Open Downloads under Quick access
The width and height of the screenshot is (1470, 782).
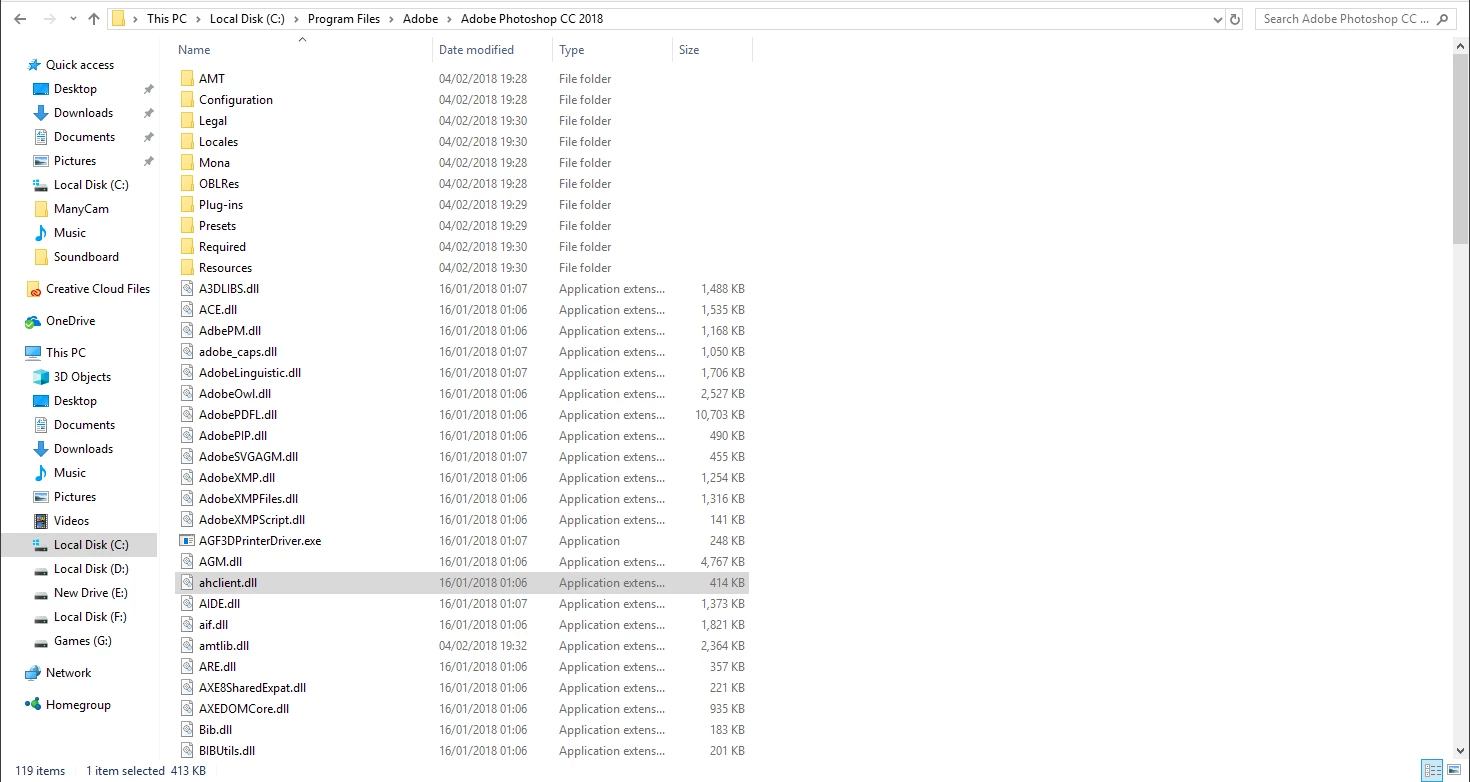[x=83, y=113]
